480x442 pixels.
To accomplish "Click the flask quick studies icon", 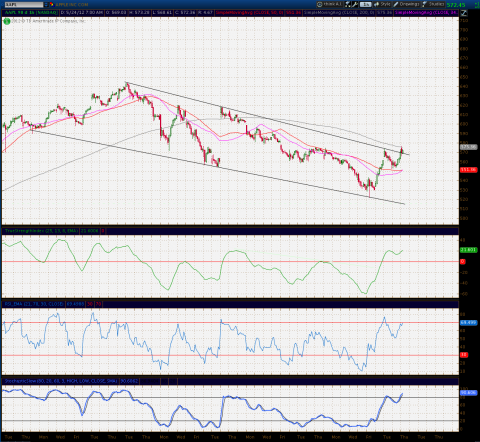I will coord(348,4).
